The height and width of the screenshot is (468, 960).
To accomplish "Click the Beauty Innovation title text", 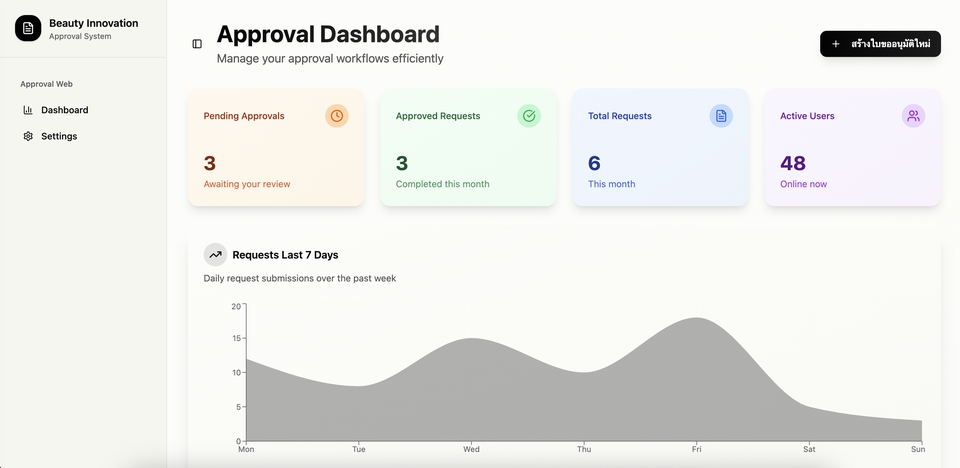I will tap(94, 23).
